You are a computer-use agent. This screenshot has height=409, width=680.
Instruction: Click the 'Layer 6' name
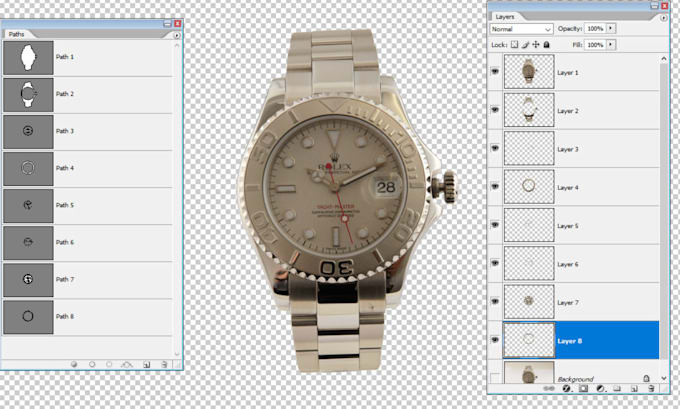[x=568, y=264]
